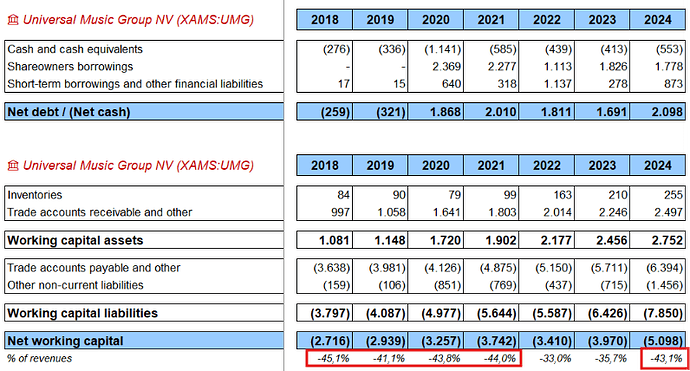Click the bank icon beside the top Universal Music Group title

point(13,20)
